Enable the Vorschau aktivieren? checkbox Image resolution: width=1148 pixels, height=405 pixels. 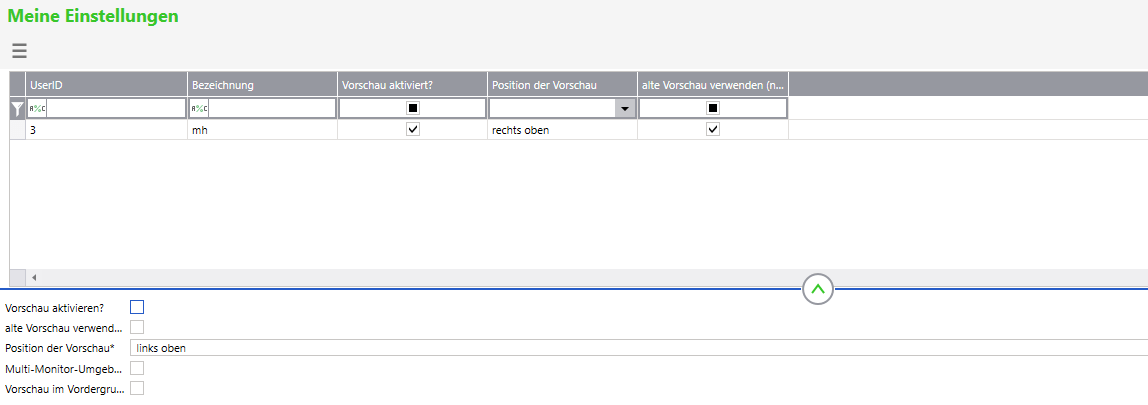pos(137,307)
